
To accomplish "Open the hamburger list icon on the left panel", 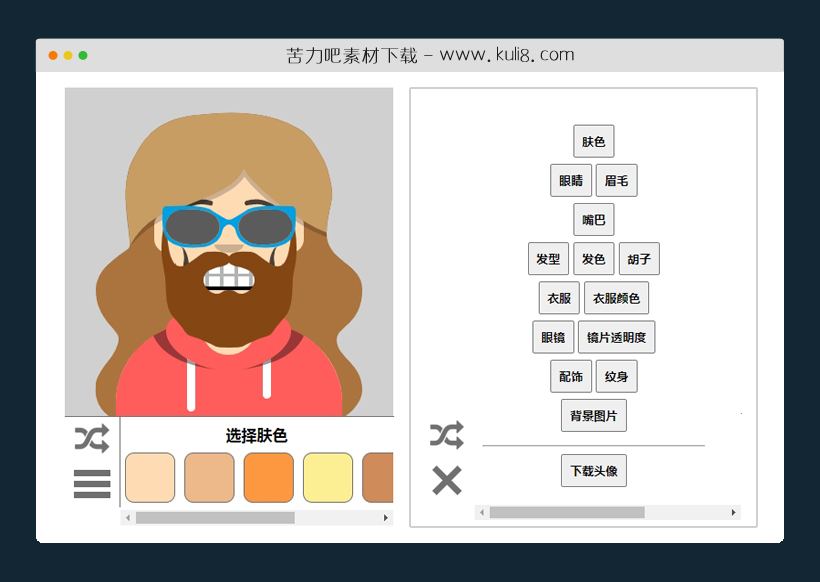I will [x=91, y=483].
